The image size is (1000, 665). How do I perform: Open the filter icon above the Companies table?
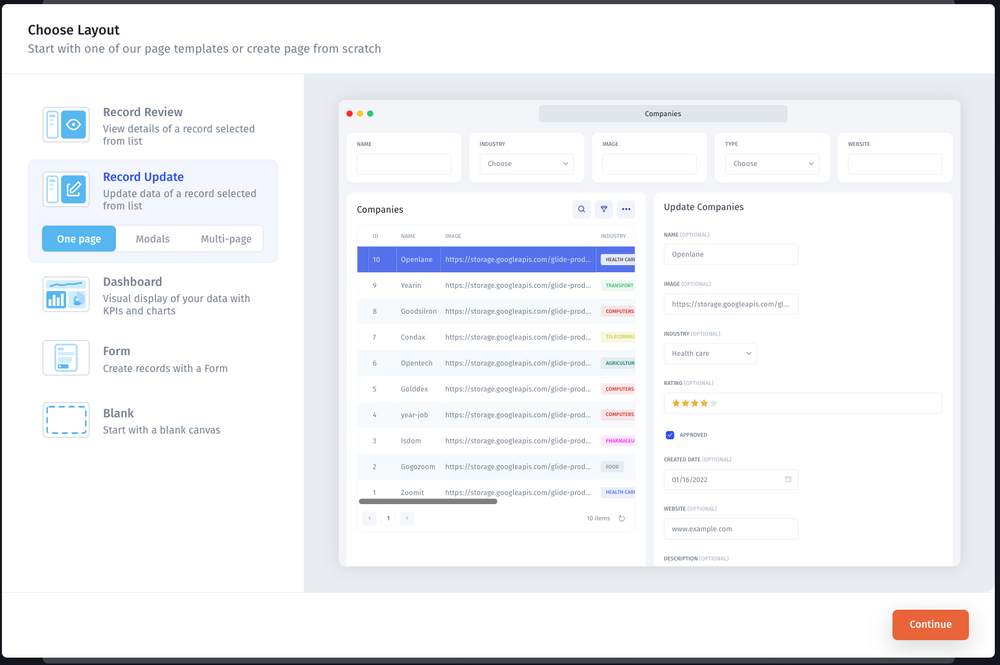pyautogui.click(x=604, y=209)
